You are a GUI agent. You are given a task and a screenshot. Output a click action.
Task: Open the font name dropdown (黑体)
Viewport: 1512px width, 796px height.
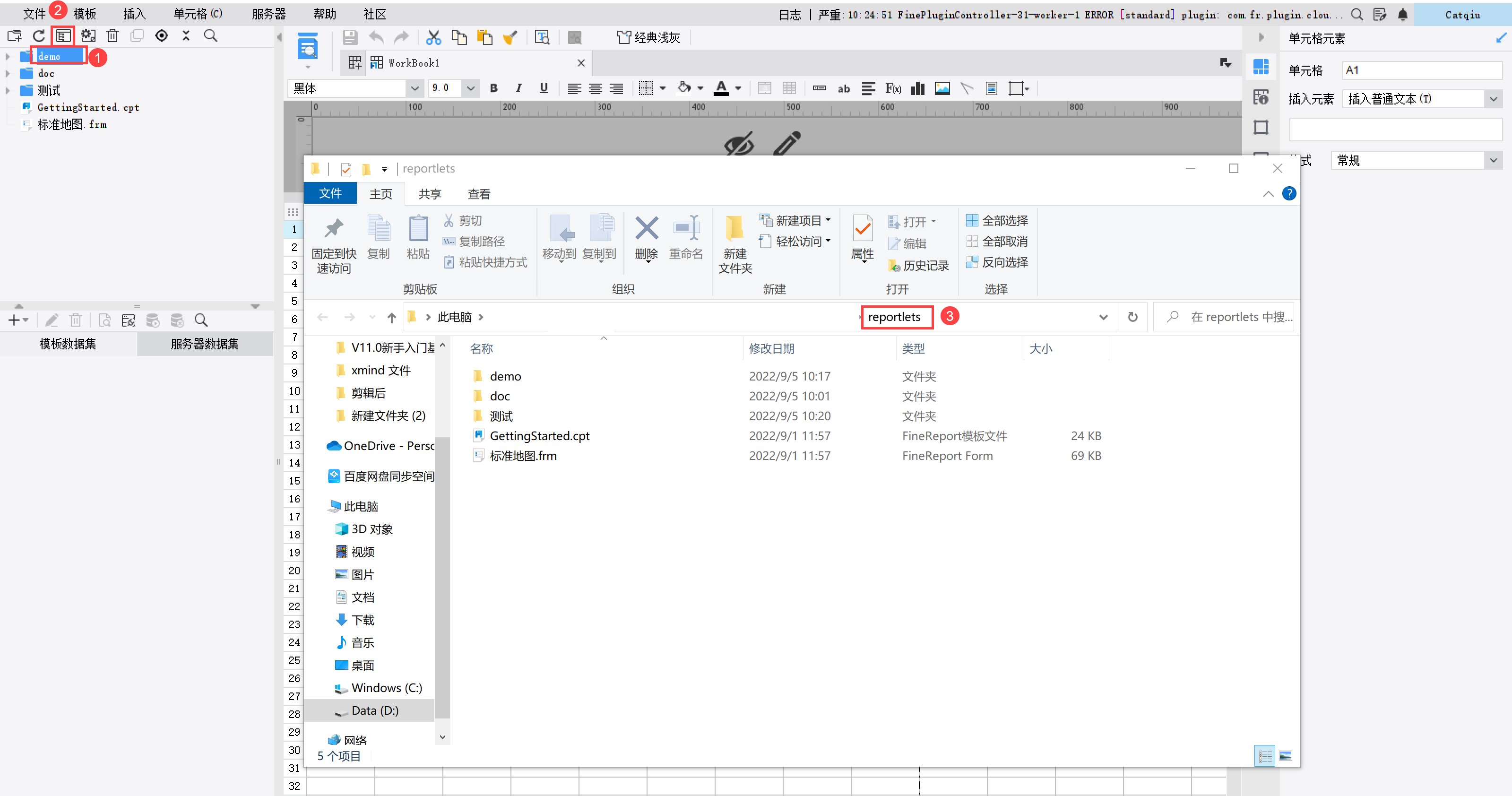(415, 89)
